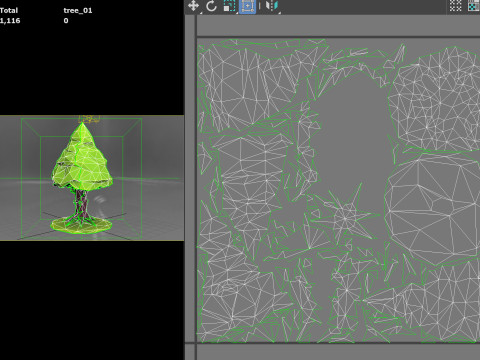Click the highlighted Freeform mode tool
The height and width of the screenshot is (360, 480).
coord(248,6)
